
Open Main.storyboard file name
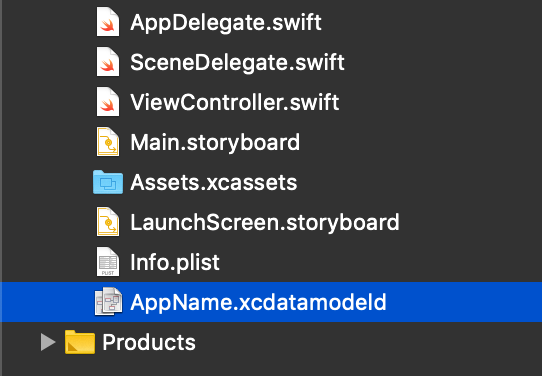click(x=215, y=143)
